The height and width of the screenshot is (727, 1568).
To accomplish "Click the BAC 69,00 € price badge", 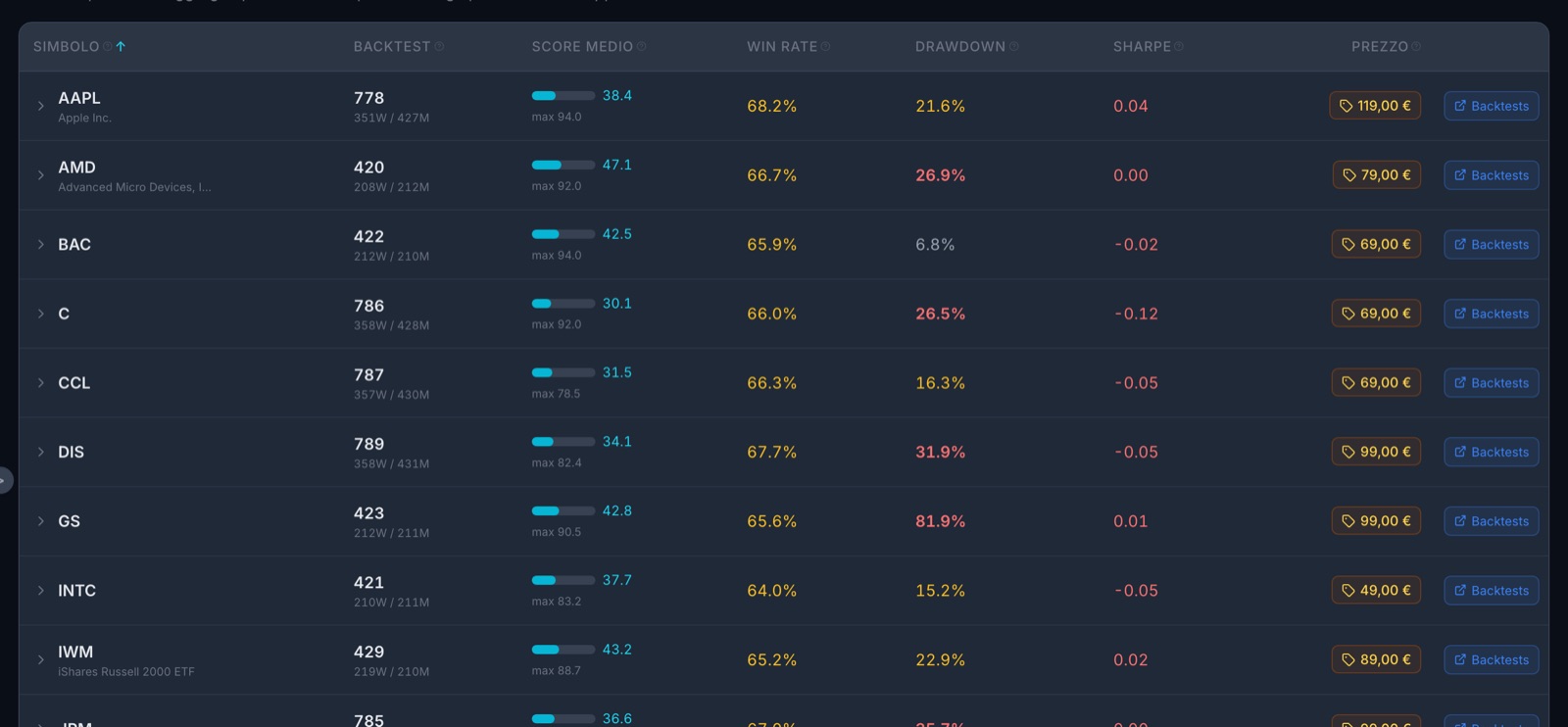I will click(x=1376, y=244).
